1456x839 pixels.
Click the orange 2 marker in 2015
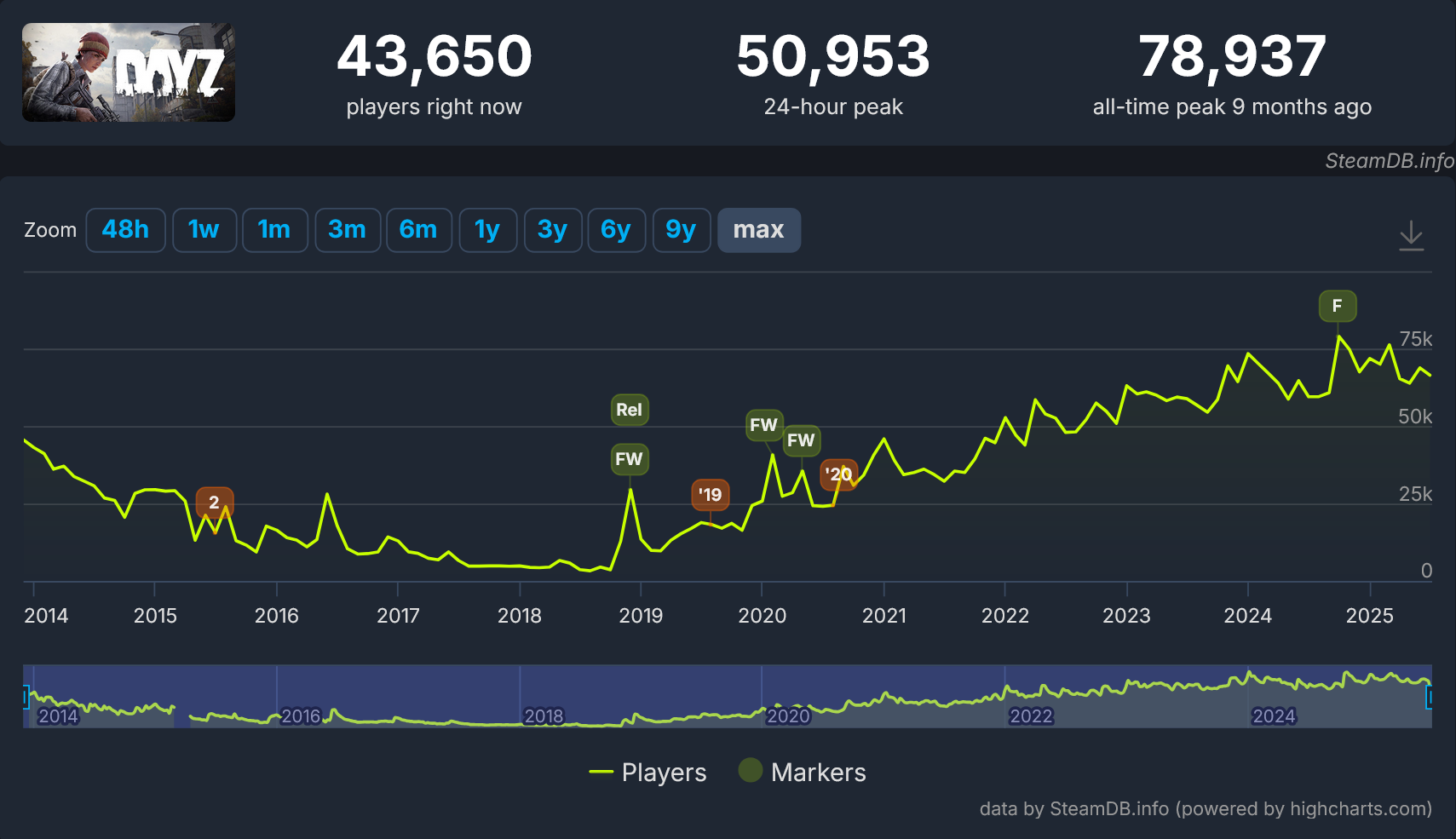point(214,503)
